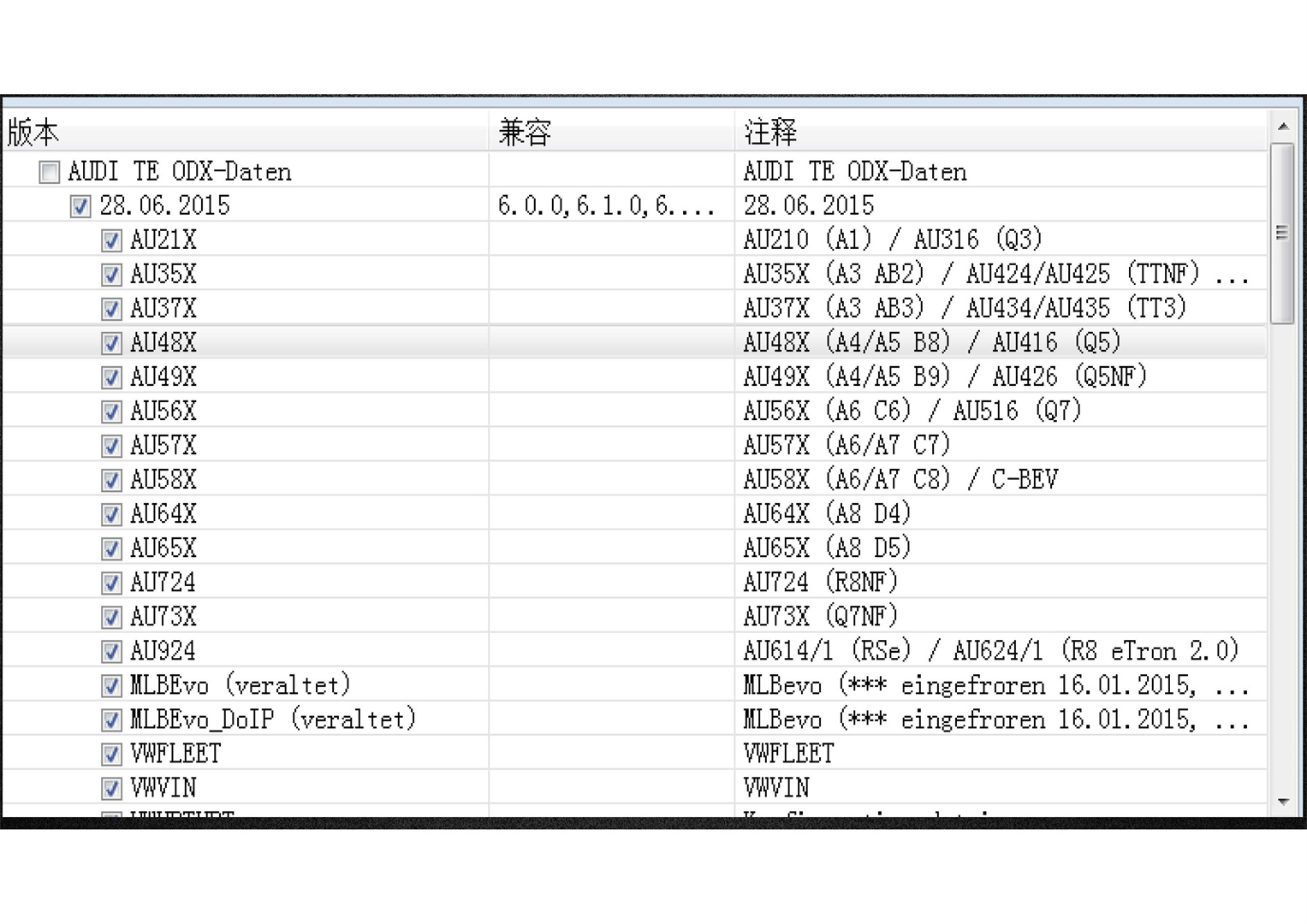Image resolution: width=1307 pixels, height=924 pixels.
Task: Uncheck the AU57X checkbox
Action: coord(111,446)
